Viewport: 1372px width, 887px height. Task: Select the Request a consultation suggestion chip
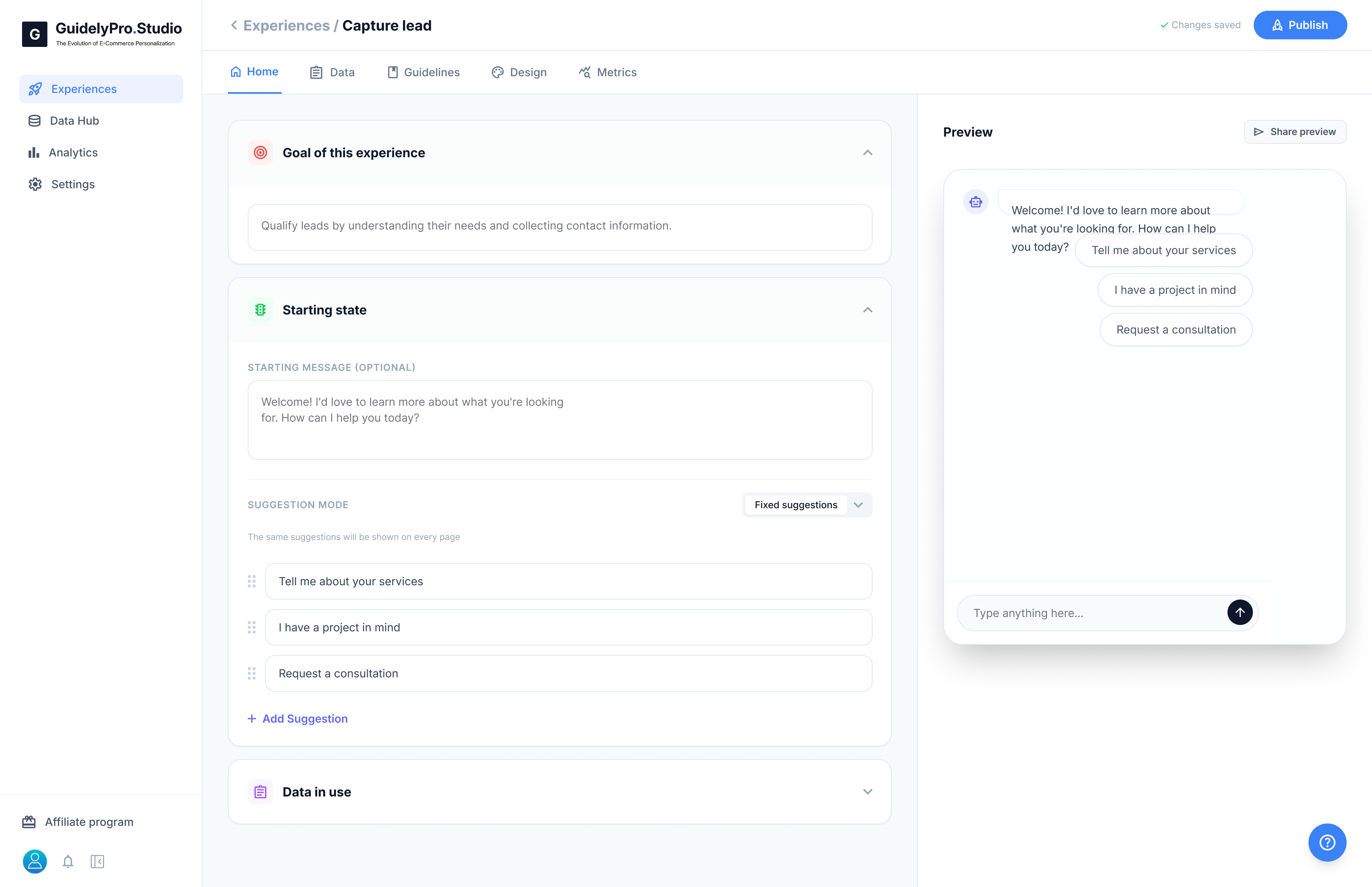pyautogui.click(x=1175, y=330)
